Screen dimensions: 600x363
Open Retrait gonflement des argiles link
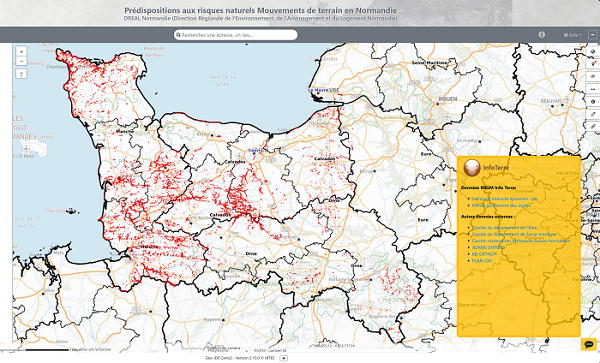[x=501, y=205]
